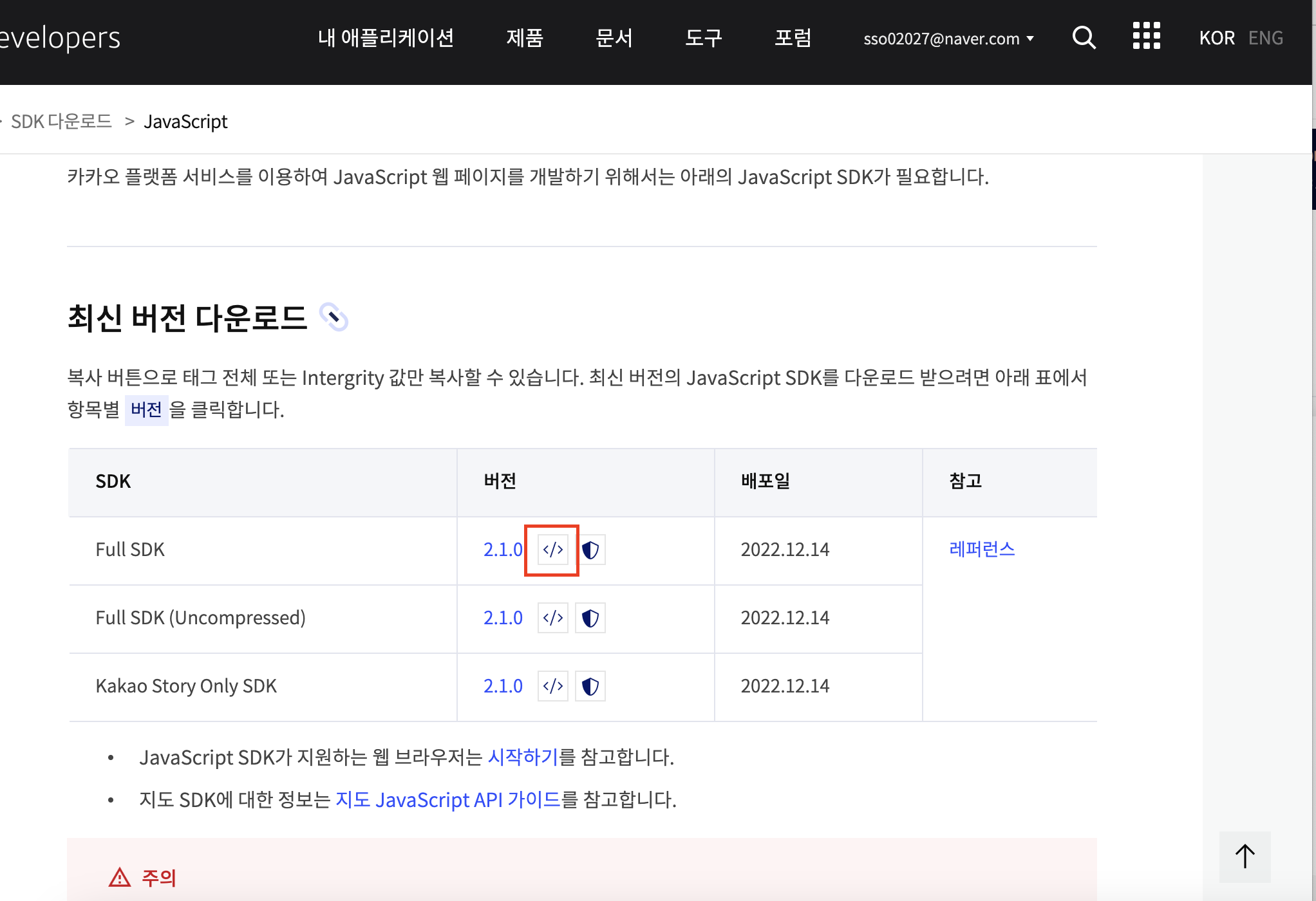Open the apps grid menu icon

tap(1146, 36)
